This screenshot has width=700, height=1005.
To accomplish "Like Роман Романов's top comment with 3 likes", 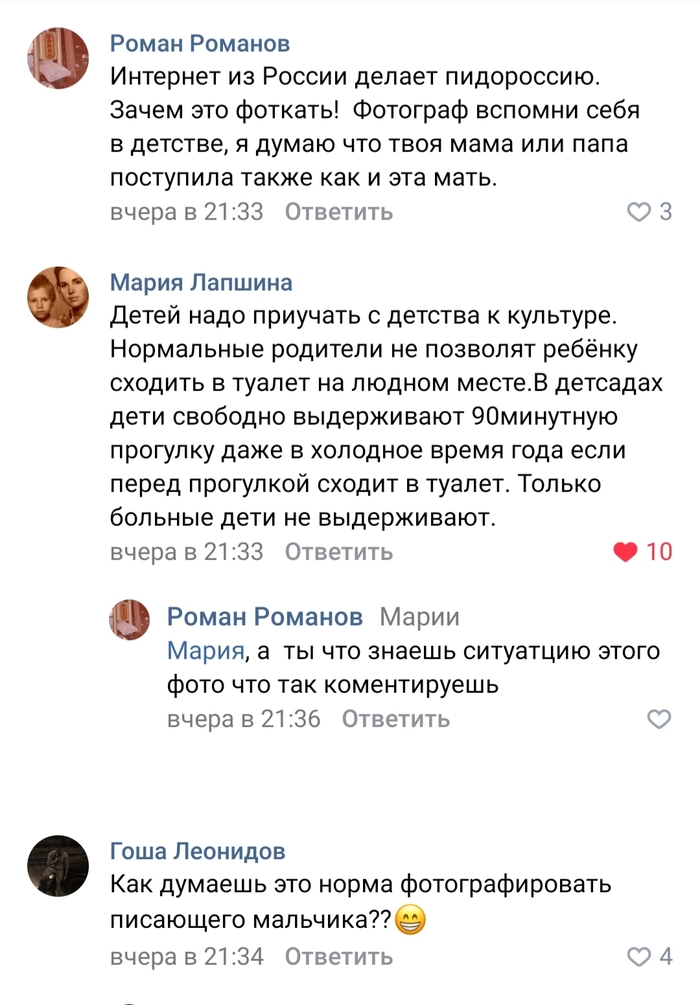I will click(638, 212).
